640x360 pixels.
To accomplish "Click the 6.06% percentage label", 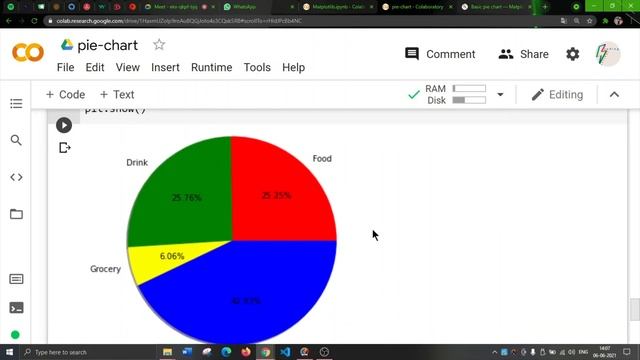I will click(x=172, y=256).
